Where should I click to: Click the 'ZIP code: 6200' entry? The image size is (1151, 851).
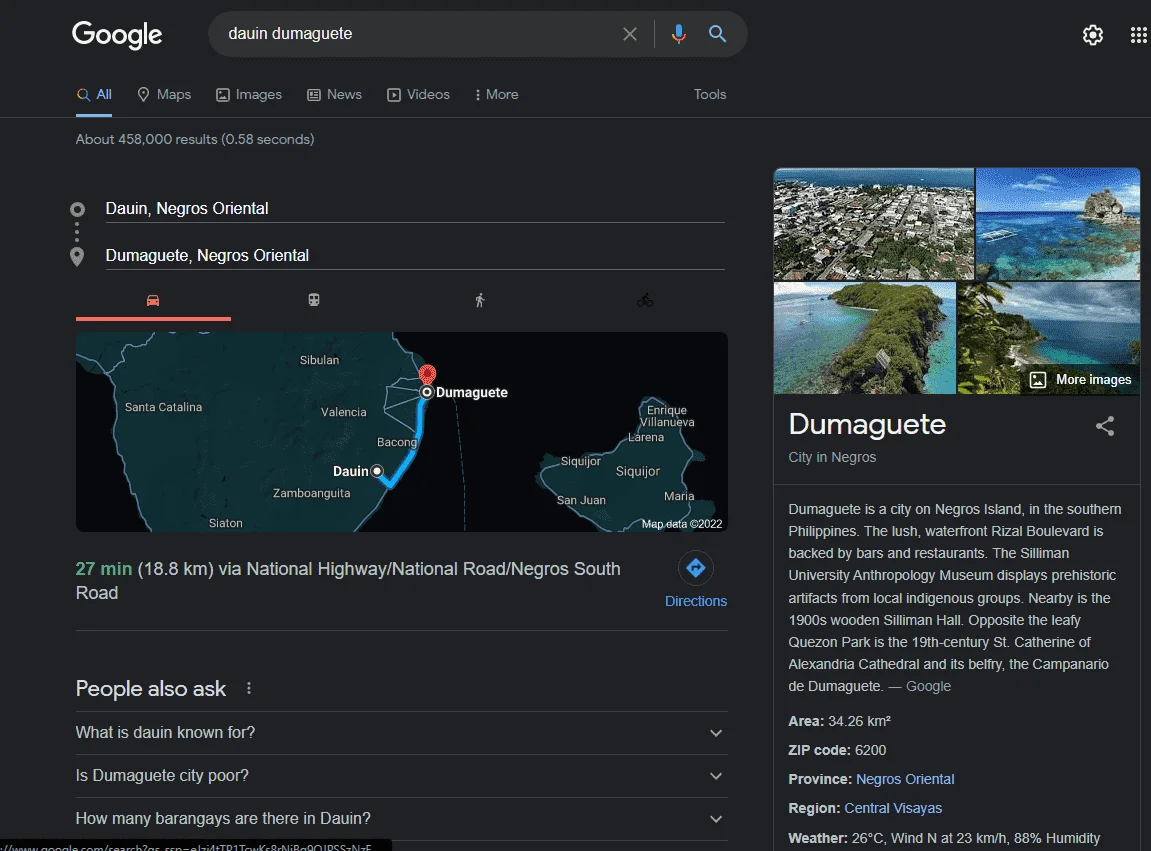837,750
